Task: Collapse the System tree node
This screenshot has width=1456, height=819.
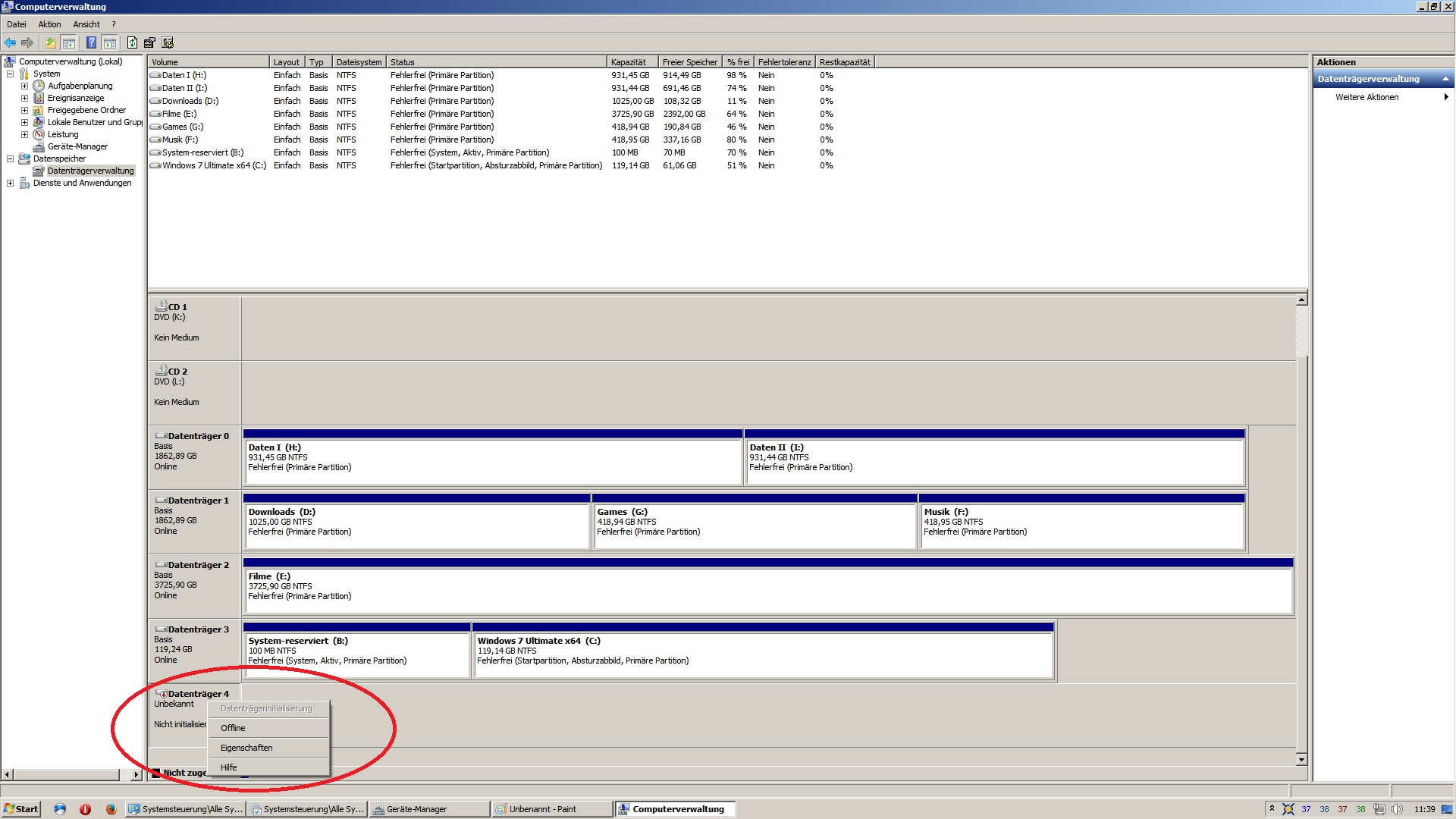Action: tap(10, 74)
